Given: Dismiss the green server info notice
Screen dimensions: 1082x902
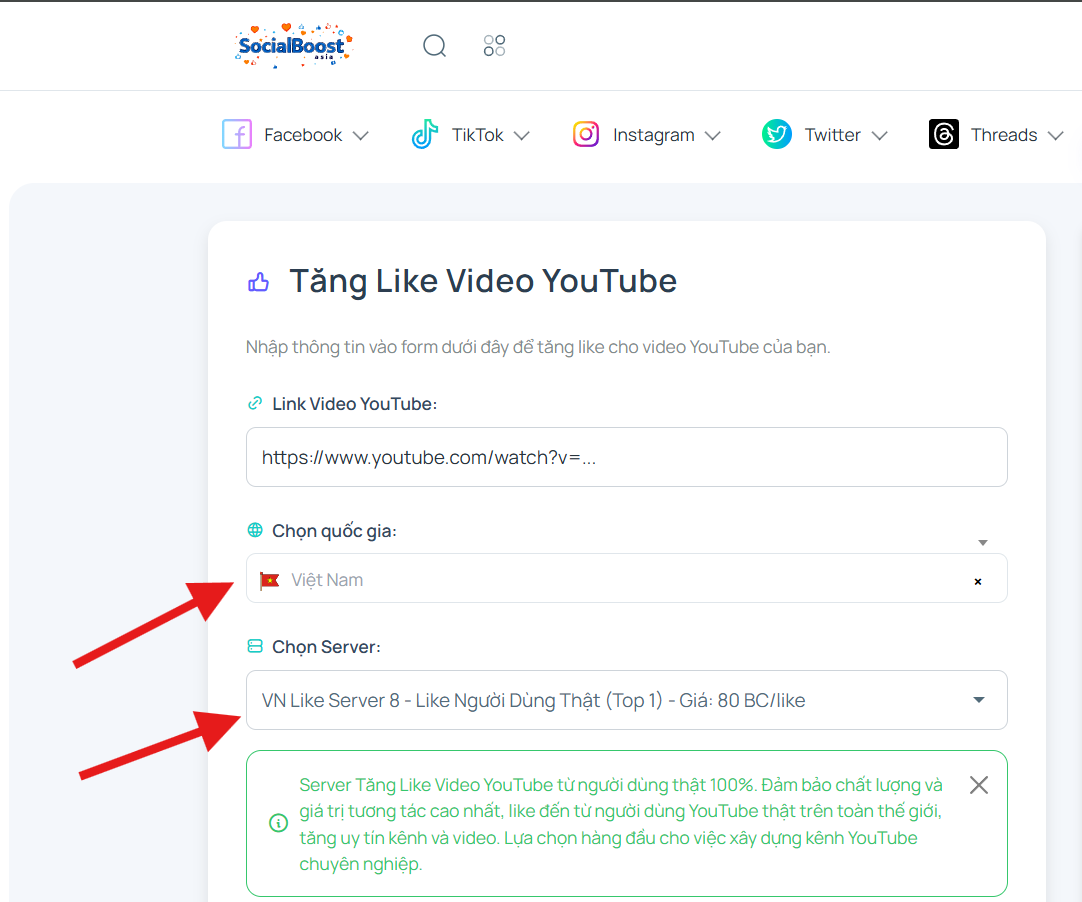Looking at the screenshot, I should [978, 785].
